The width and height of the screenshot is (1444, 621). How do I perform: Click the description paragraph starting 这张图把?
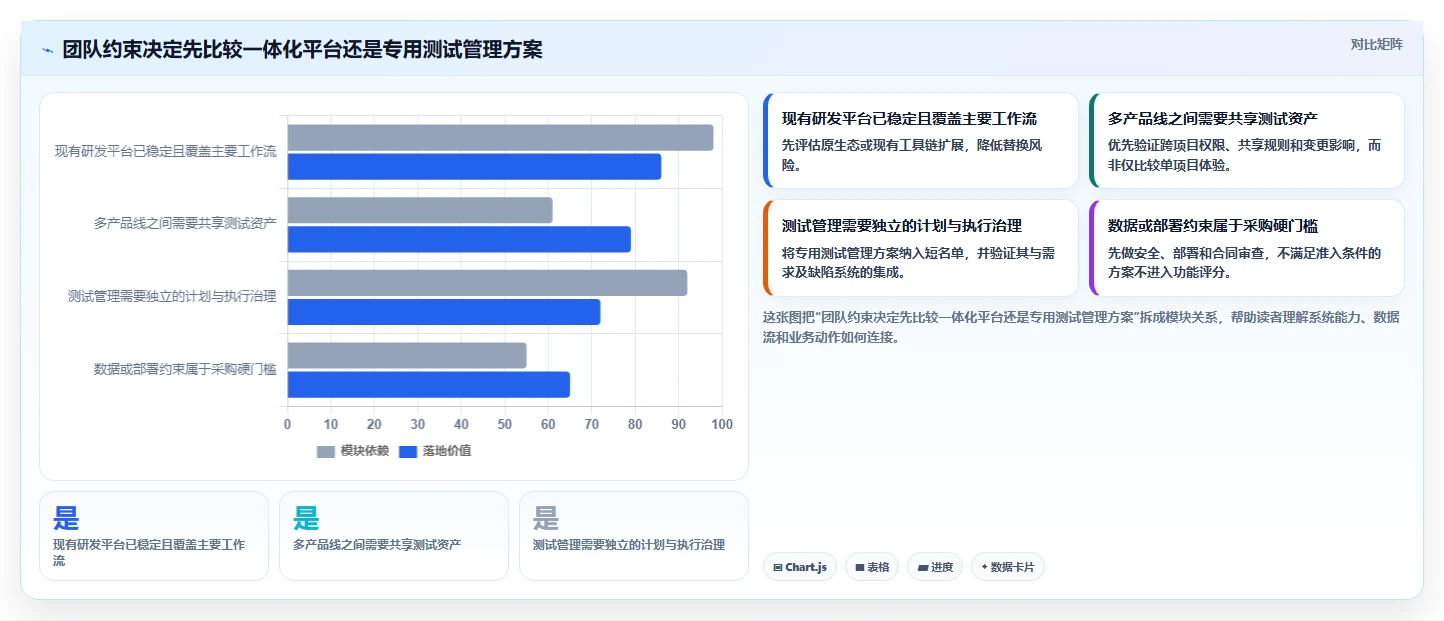click(1081, 327)
